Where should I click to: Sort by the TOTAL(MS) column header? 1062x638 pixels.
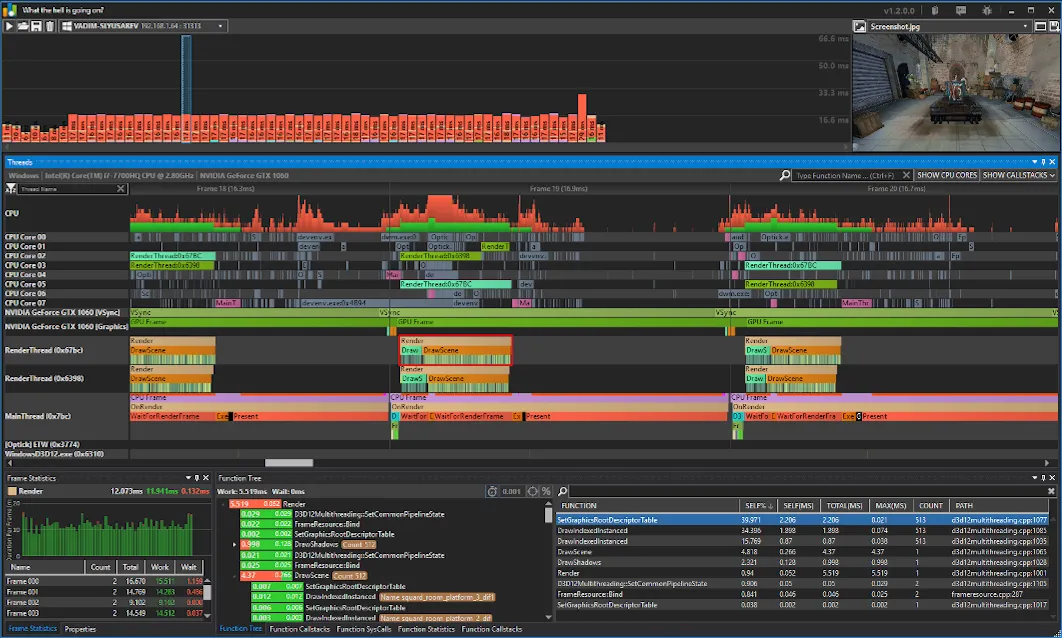coord(846,505)
